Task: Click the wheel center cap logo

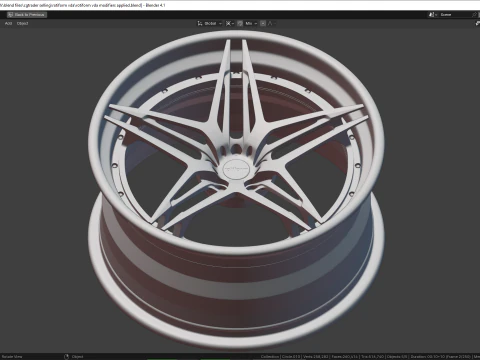Action: point(236,169)
